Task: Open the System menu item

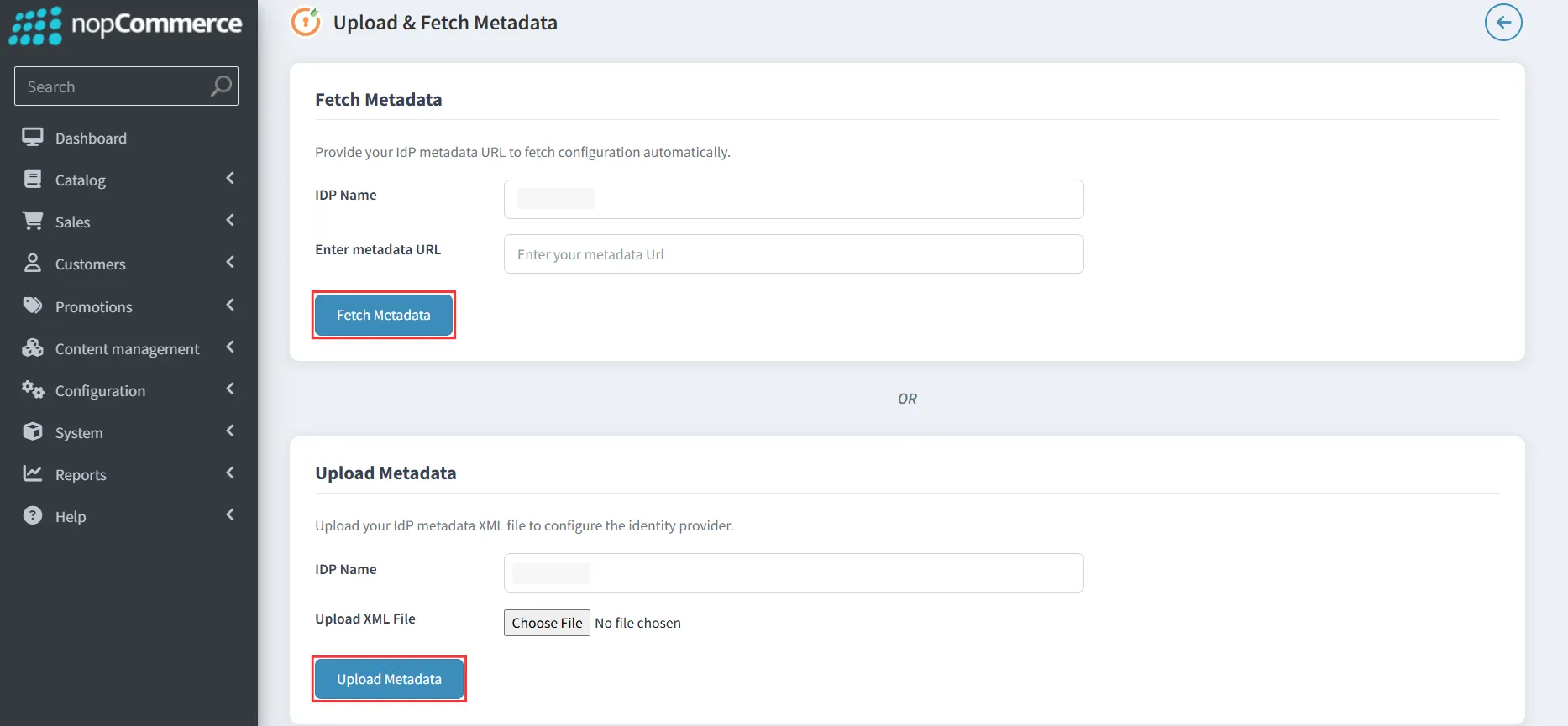Action: (128, 432)
